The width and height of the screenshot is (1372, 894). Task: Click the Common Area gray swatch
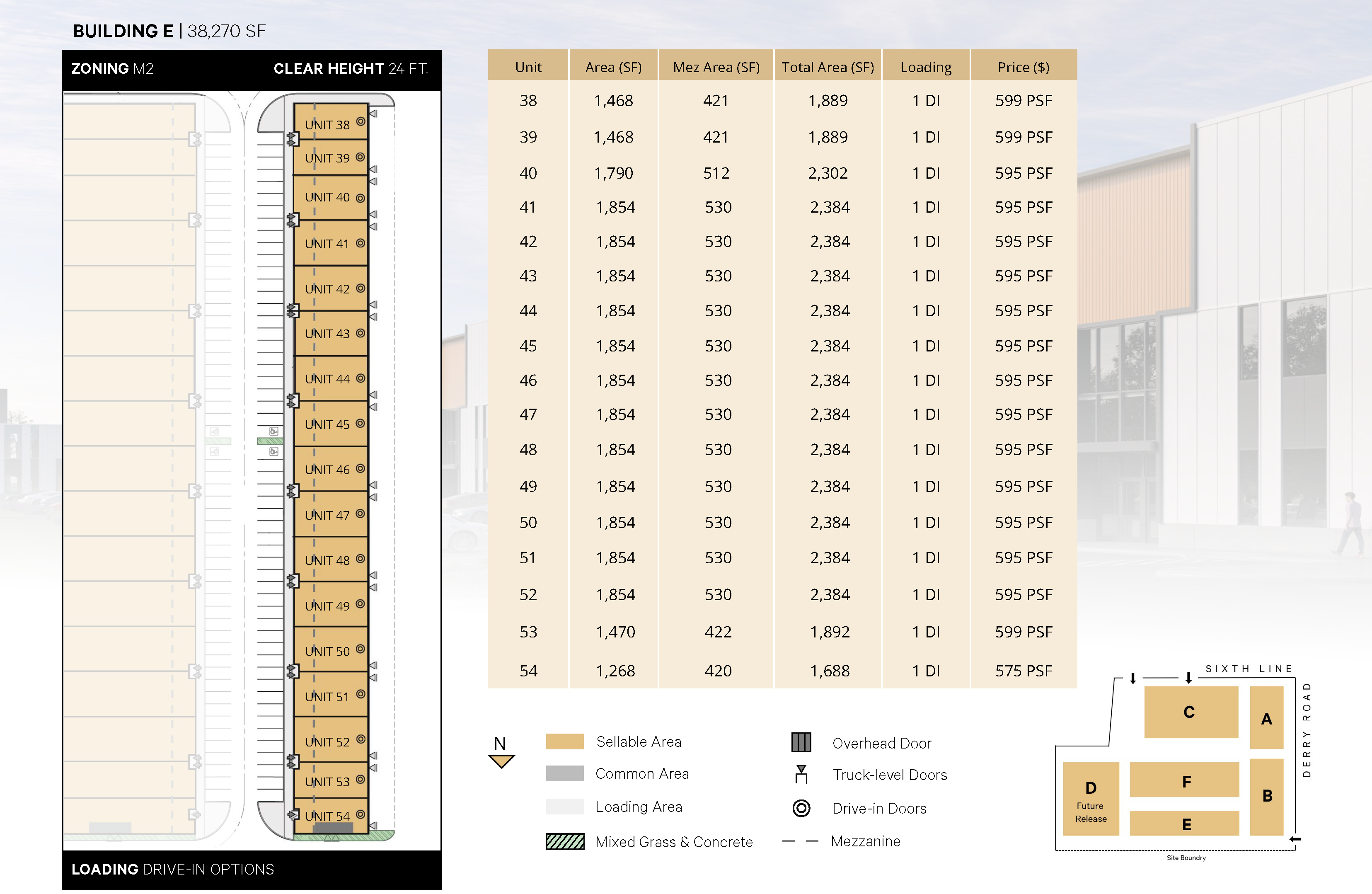(564, 773)
